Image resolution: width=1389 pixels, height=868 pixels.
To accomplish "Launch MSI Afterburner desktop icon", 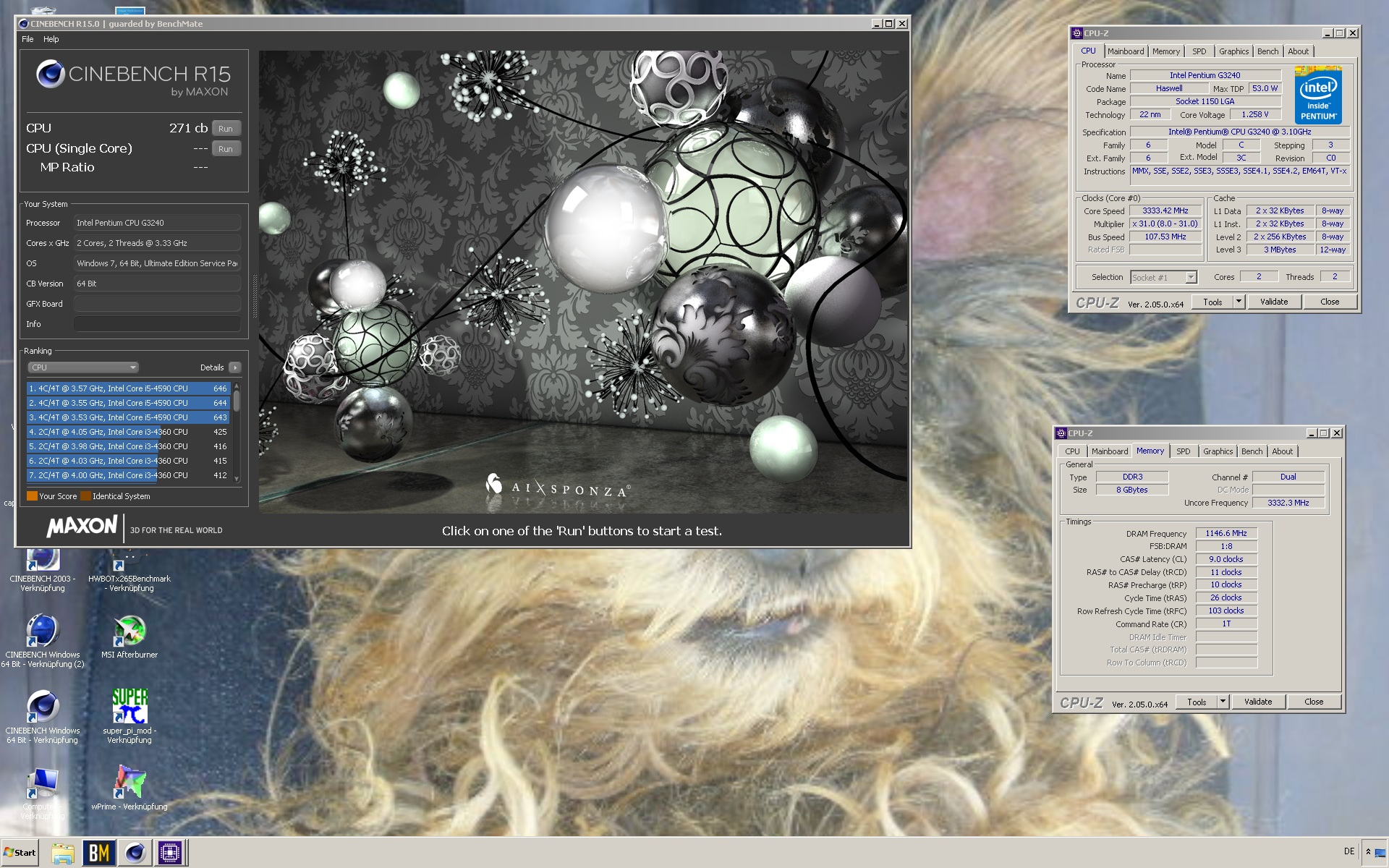I will pos(129,637).
